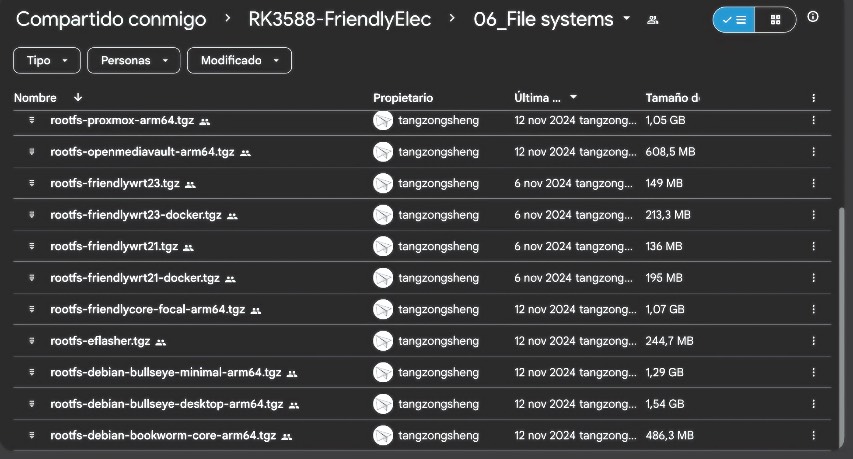This screenshot has width=853, height=459.
Task: Click the 486,3 MB size value
Action: point(669,436)
